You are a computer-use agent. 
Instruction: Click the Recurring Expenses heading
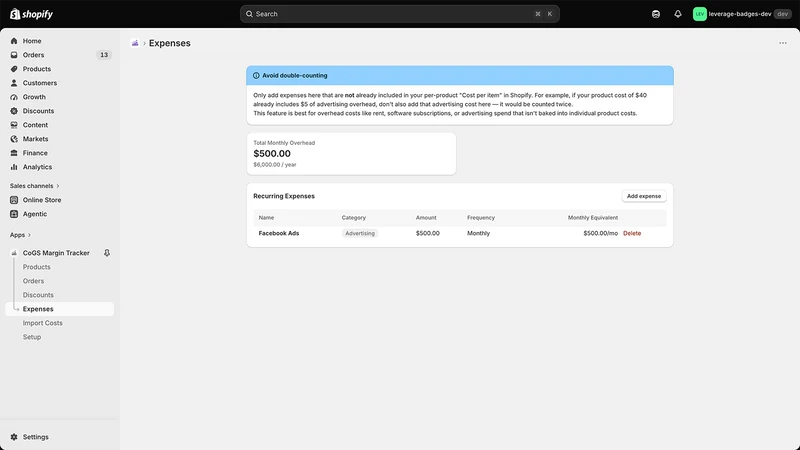click(x=284, y=196)
